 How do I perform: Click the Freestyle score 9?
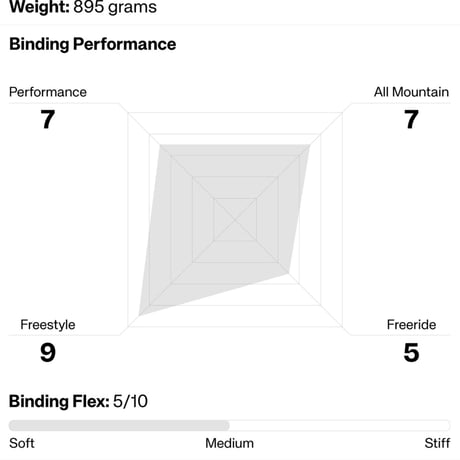tap(48, 352)
